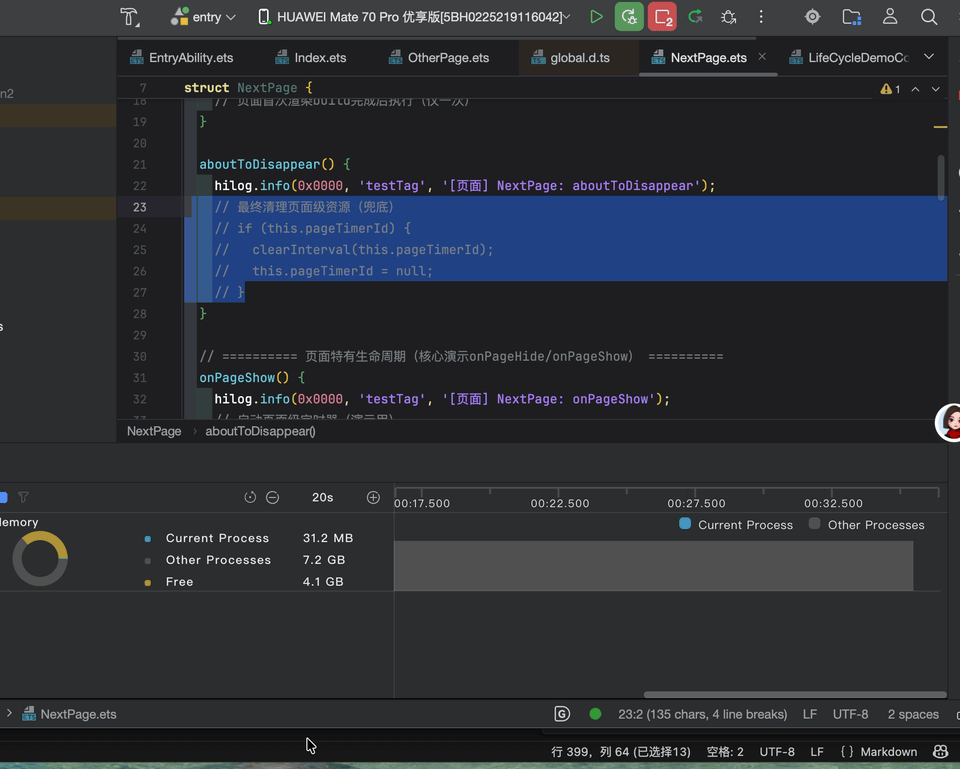Image resolution: width=960 pixels, height=769 pixels.
Task: Open the more actions vertical dots
Action: click(761, 17)
